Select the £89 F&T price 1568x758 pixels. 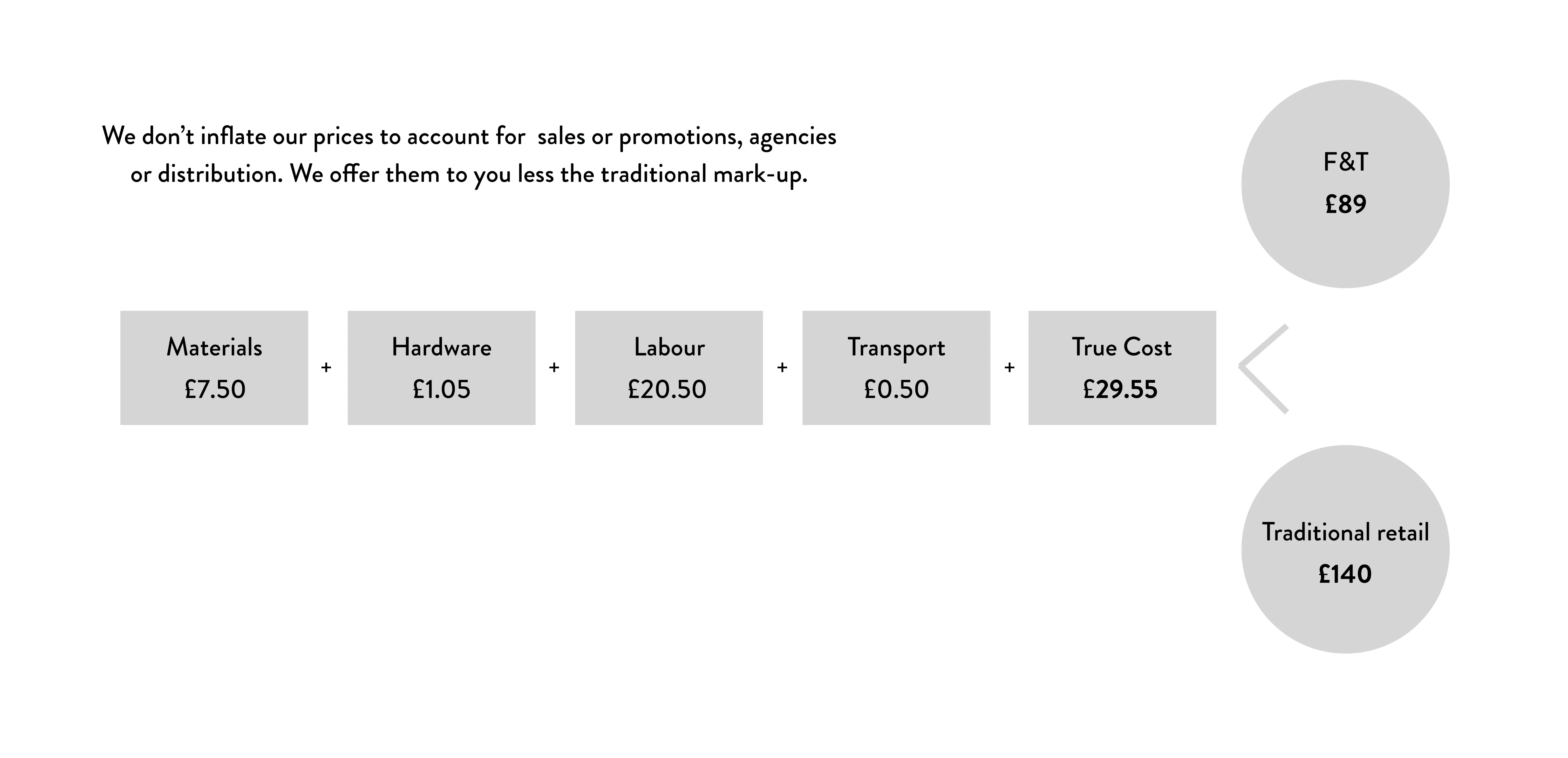pyautogui.click(x=1346, y=204)
